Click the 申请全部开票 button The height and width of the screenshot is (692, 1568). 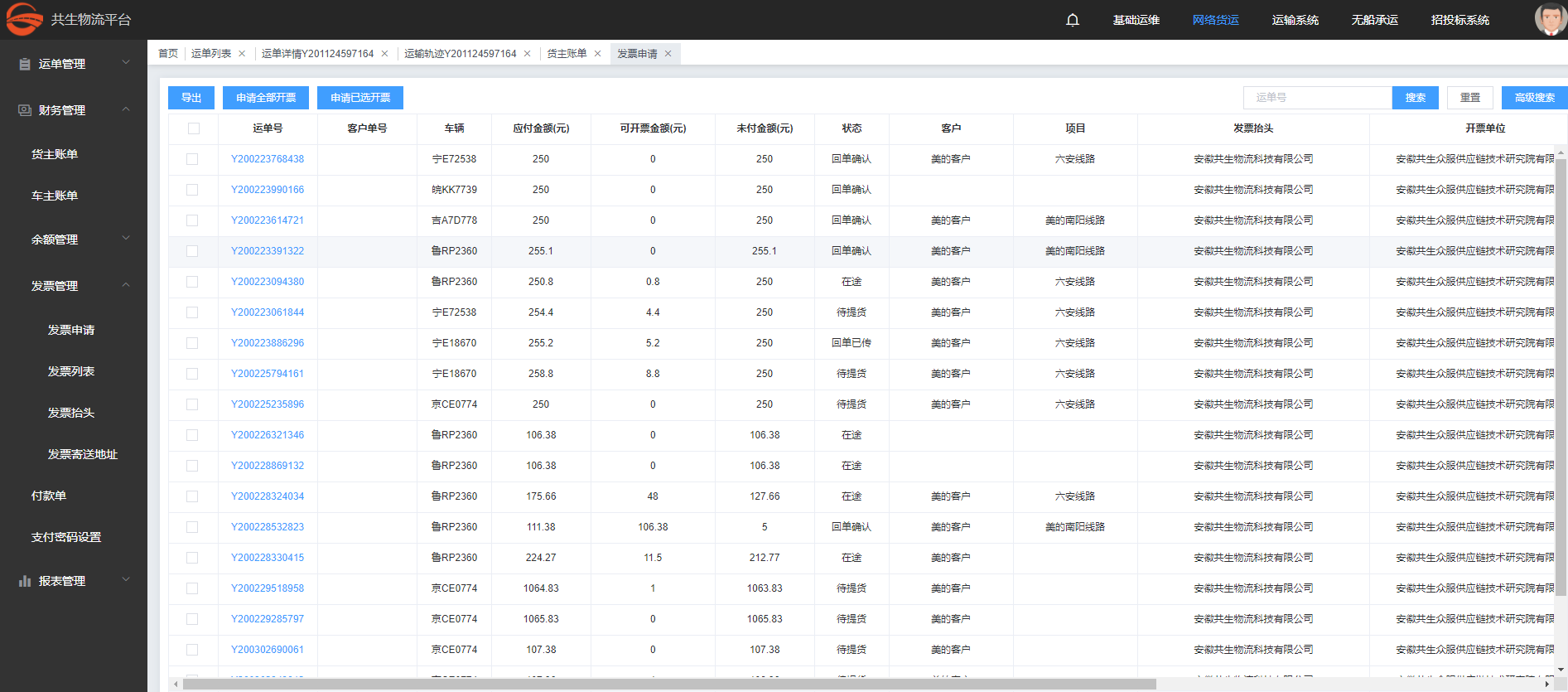coord(266,98)
